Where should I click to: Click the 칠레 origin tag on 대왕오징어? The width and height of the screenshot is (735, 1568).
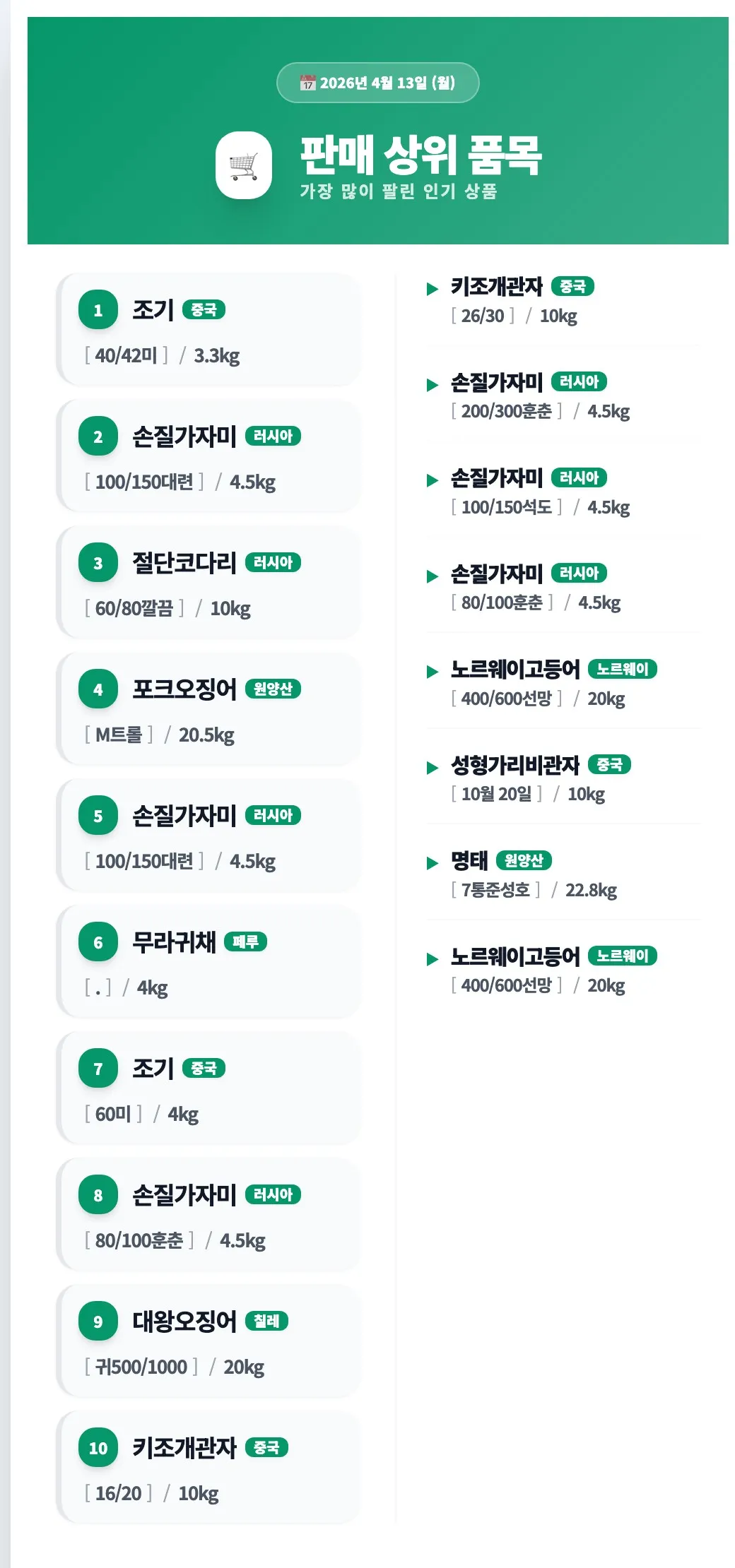pos(266,1321)
